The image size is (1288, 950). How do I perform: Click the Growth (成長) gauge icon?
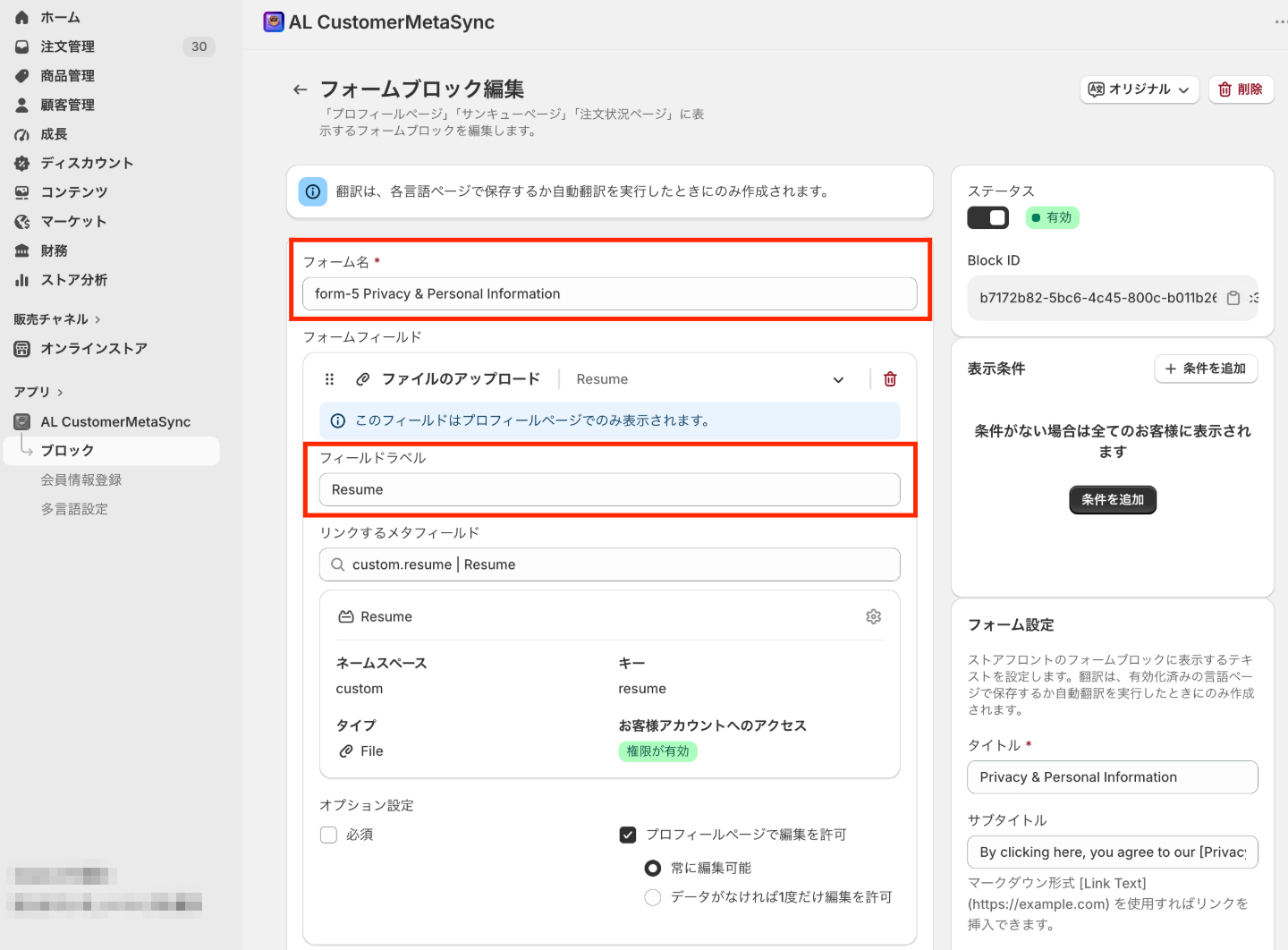[x=22, y=134]
